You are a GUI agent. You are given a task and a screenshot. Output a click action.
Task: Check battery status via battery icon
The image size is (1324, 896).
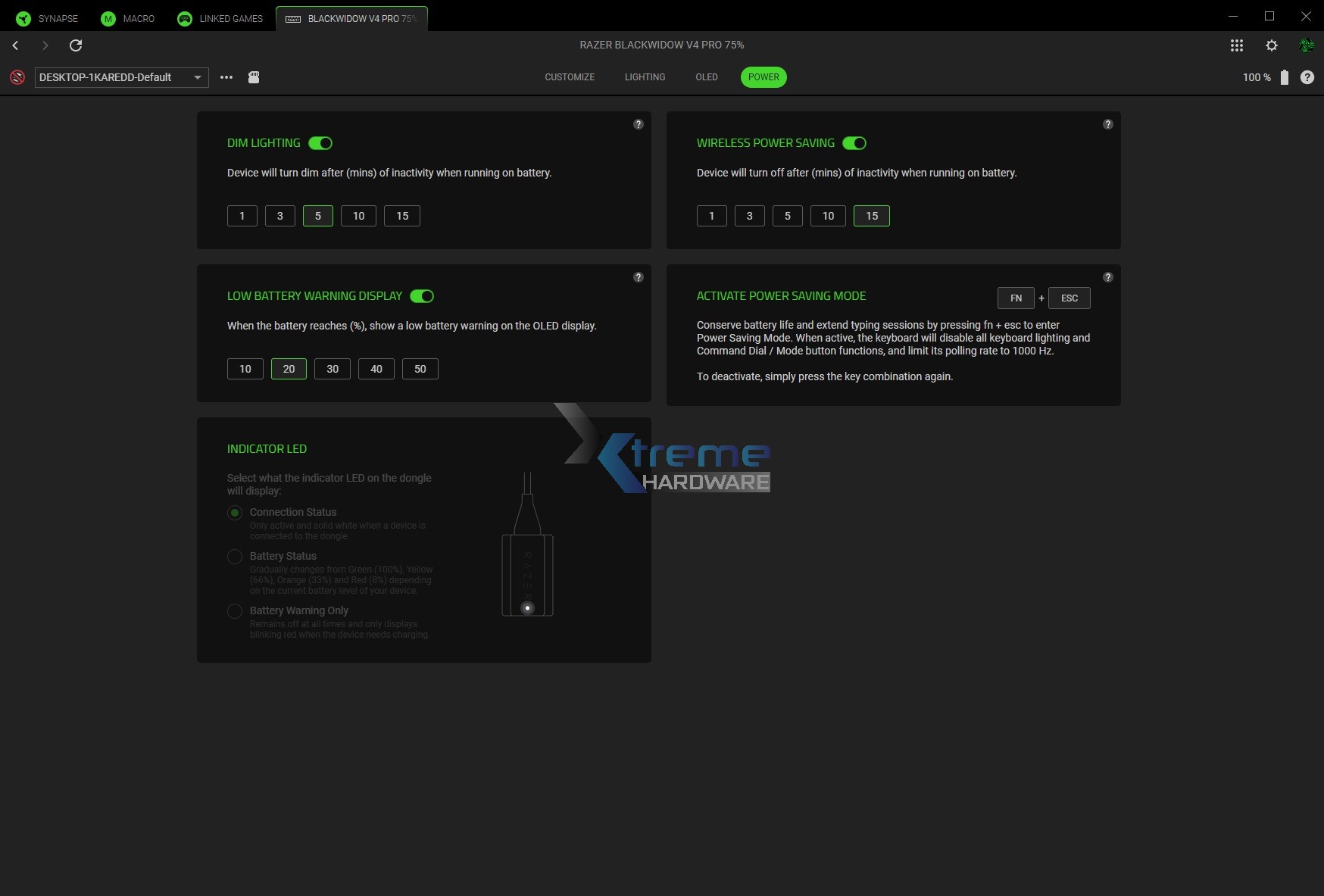(x=1284, y=76)
